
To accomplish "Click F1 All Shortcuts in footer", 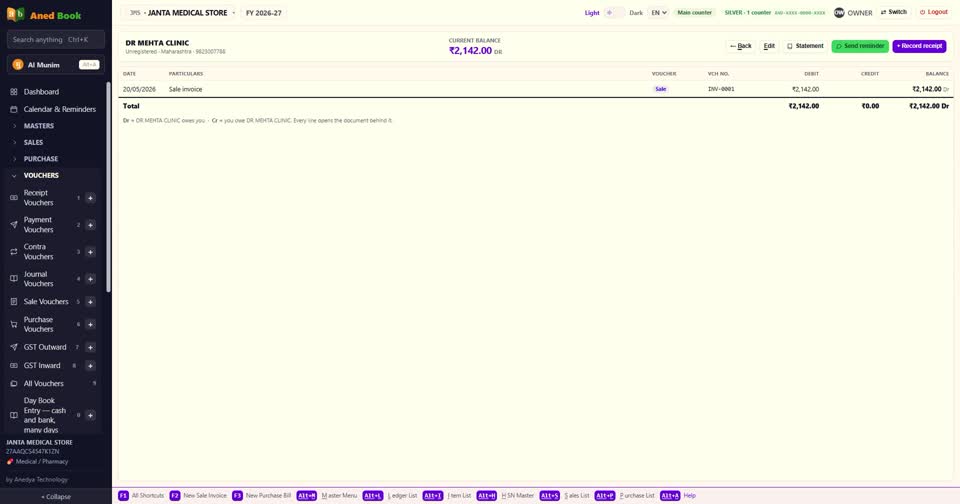I will (141, 495).
